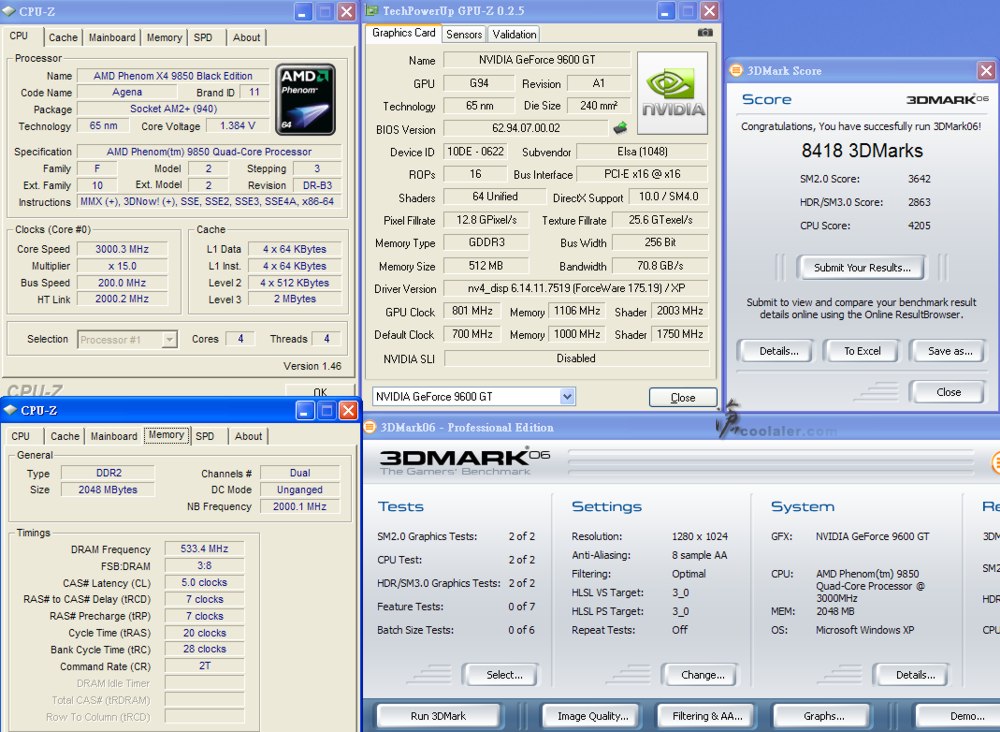Click the Save as button
The height and width of the screenshot is (732, 1000).
click(950, 351)
